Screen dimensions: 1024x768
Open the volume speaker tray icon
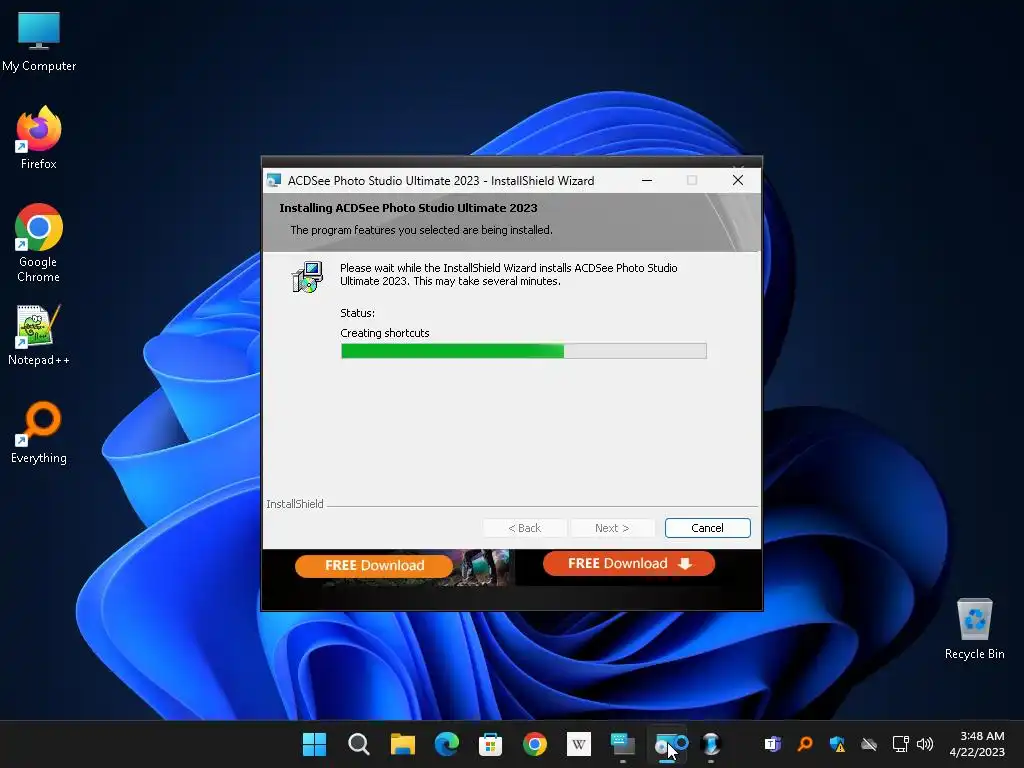[925, 744]
